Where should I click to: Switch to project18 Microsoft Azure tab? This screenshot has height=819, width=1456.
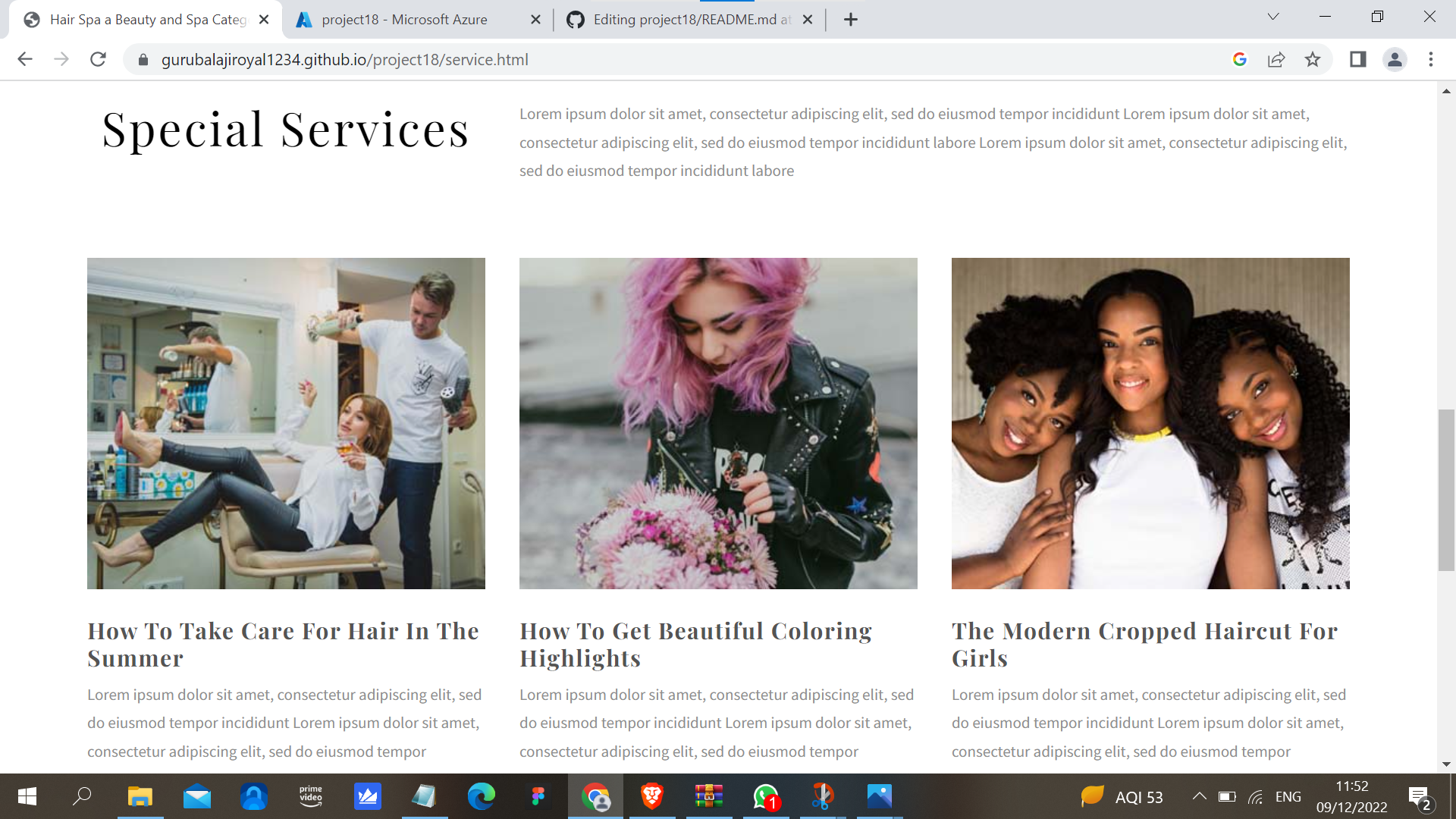[404, 20]
